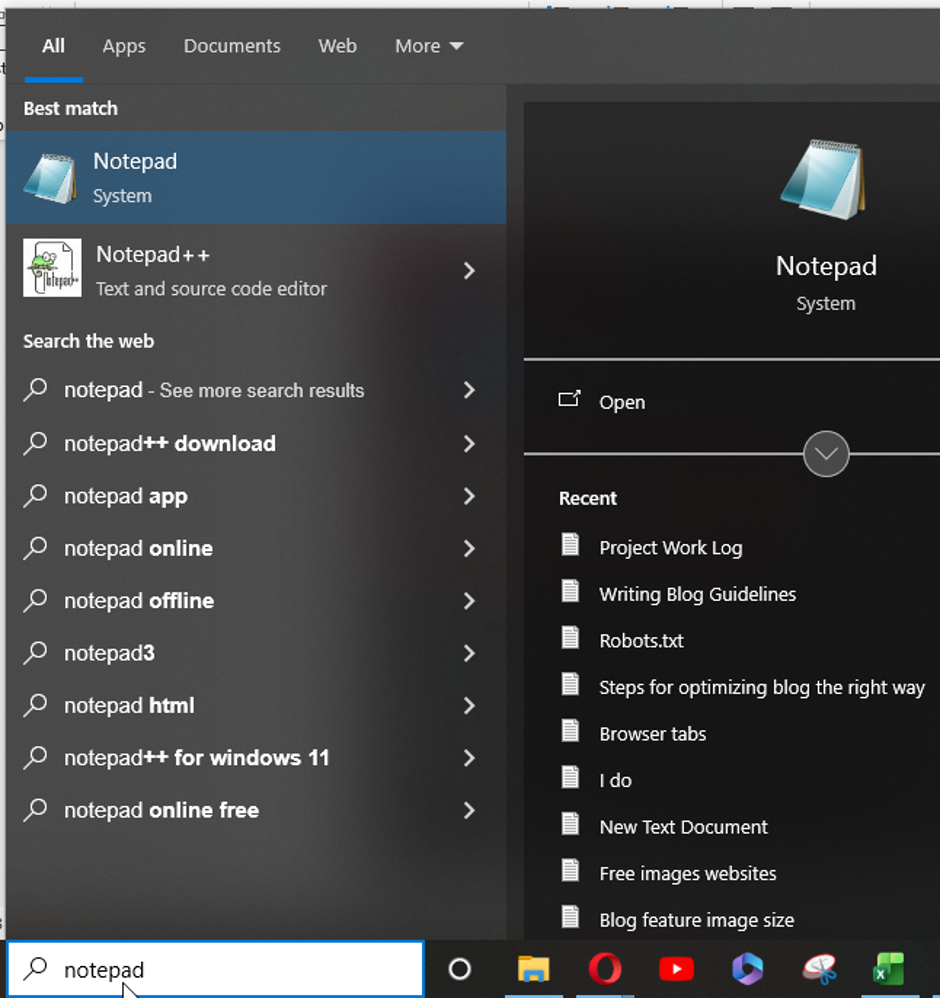
Task: Open Cortana circle on the taskbar
Action: tap(459, 969)
